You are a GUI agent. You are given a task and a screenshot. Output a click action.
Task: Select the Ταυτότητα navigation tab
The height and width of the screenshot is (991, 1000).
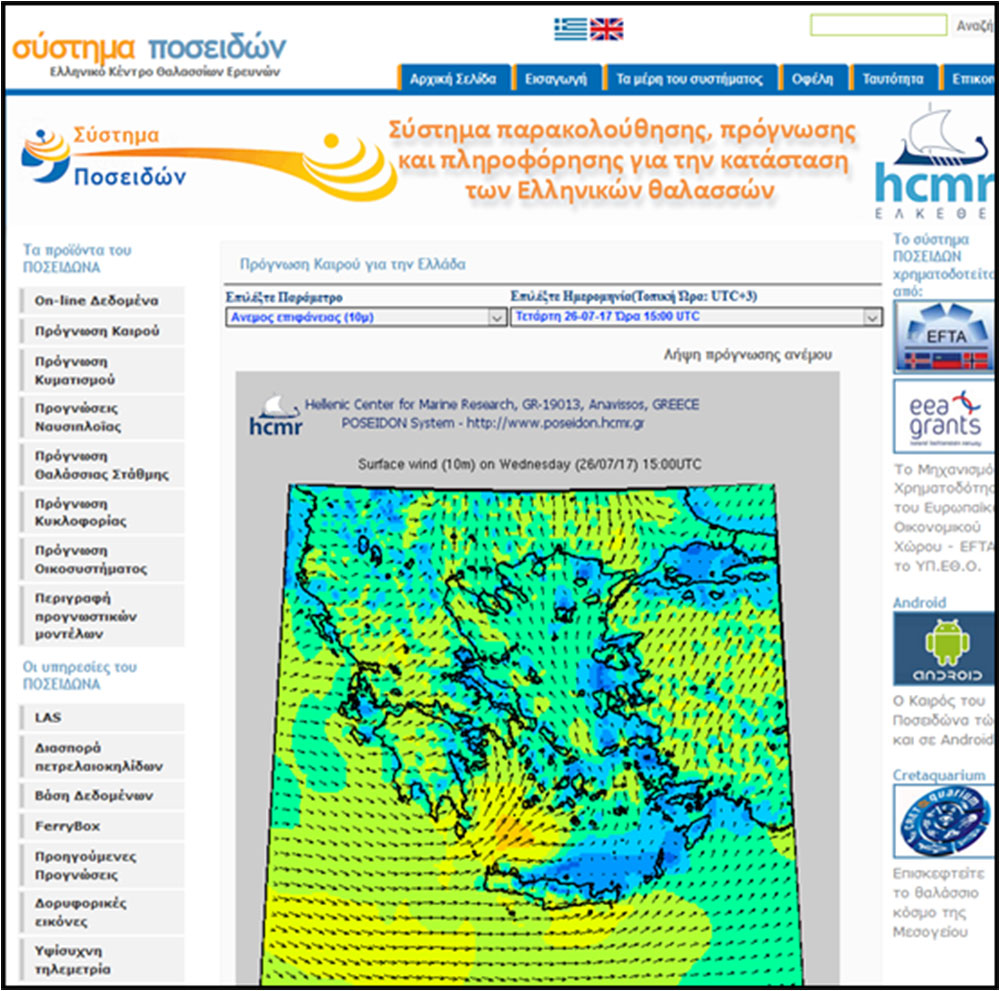[x=893, y=78]
